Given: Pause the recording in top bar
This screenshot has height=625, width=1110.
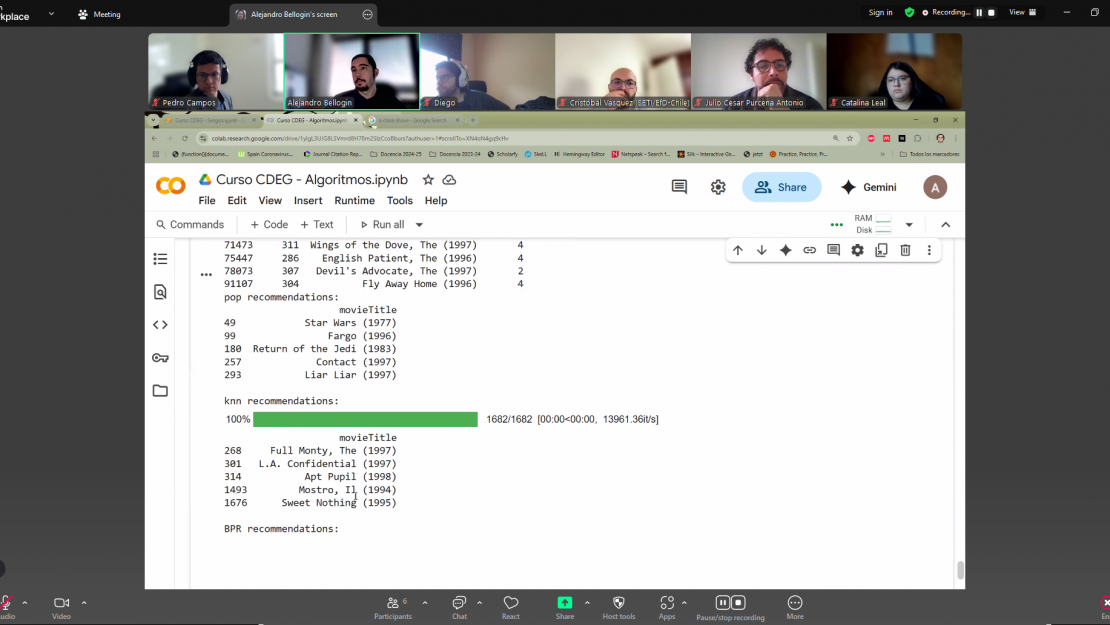Looking at the screenshot, I should pos(979,13).
